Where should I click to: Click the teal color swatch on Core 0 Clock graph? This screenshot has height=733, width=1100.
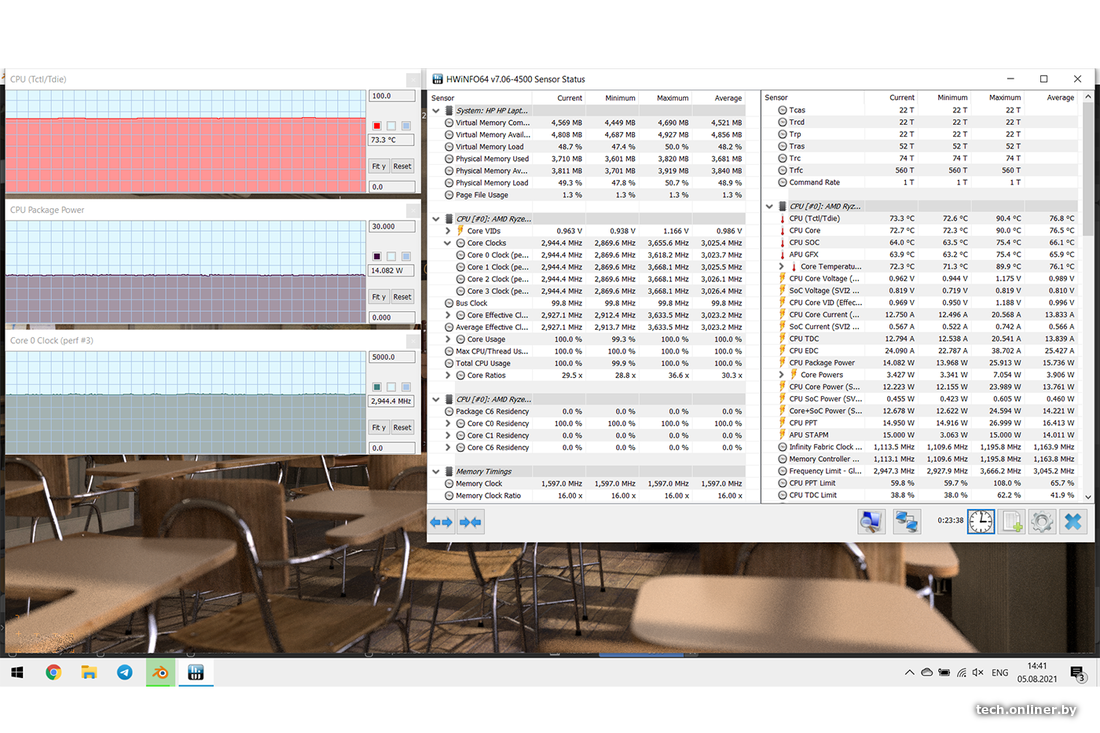point(377,387)
